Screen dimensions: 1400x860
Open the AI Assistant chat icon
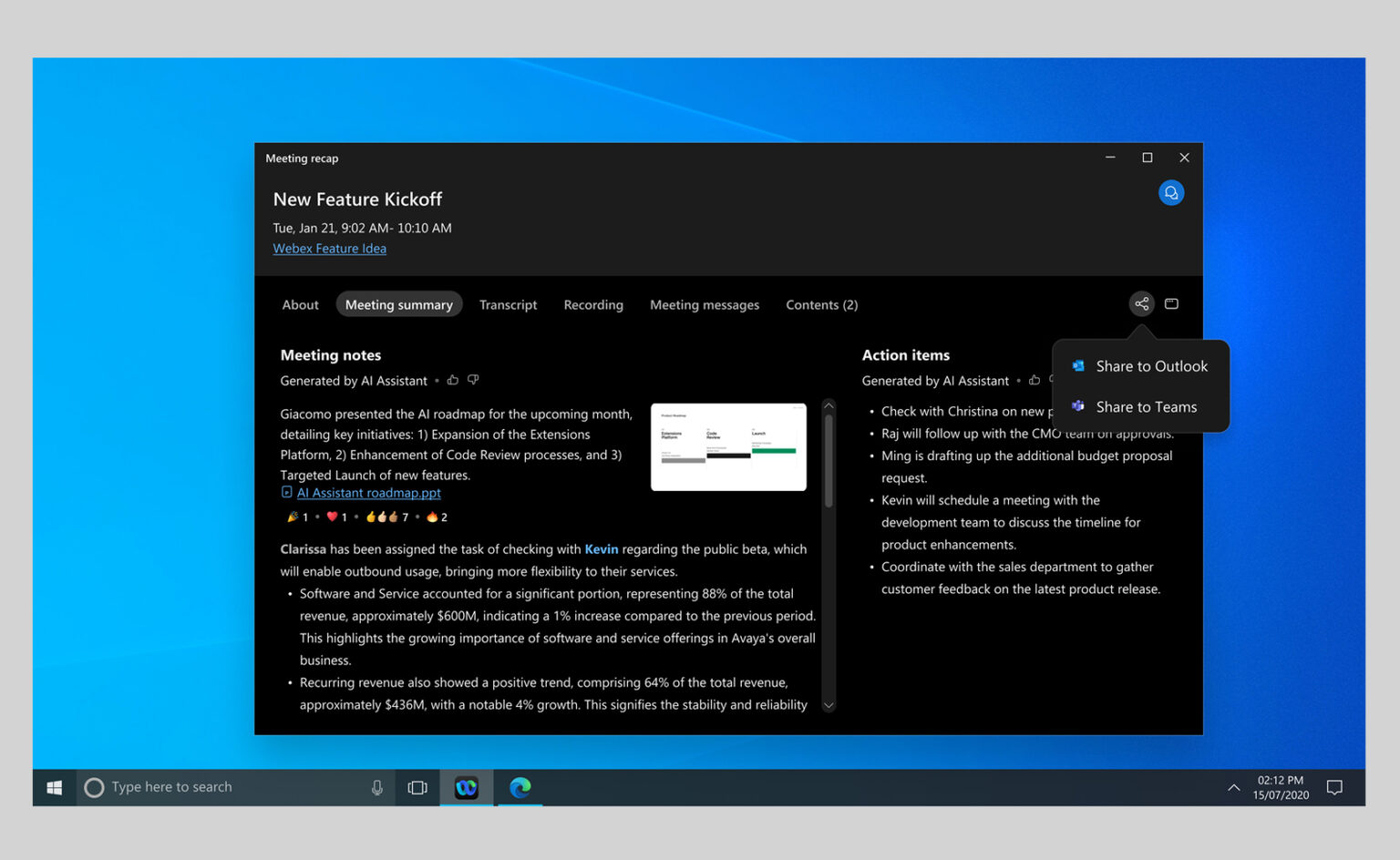point(1170,193)
